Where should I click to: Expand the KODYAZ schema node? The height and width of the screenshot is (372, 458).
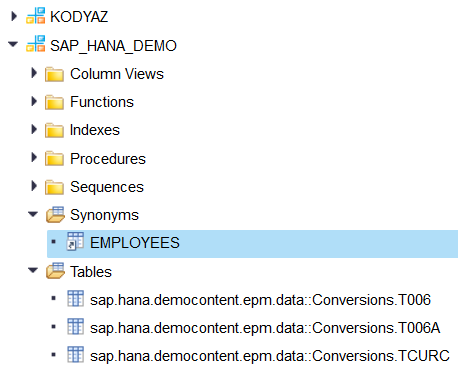14,16
